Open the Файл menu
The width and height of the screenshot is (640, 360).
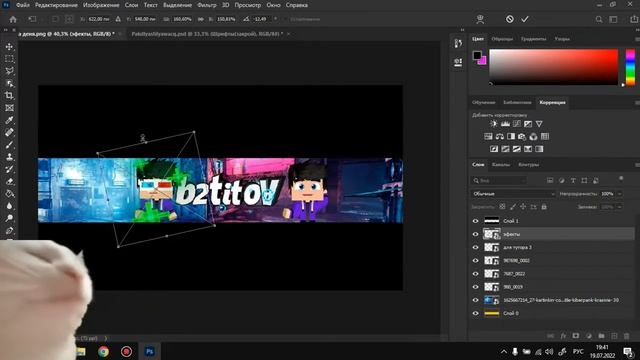point(22,5)
